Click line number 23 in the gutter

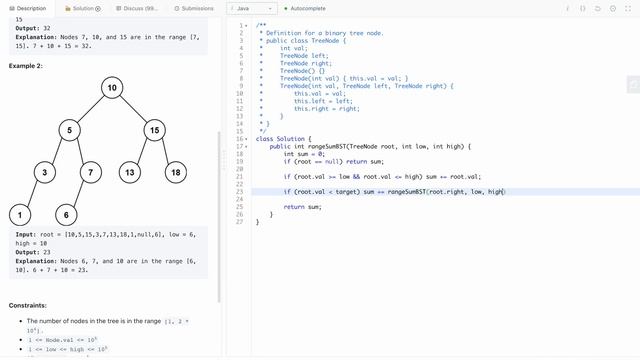click(x=239, y=192)
